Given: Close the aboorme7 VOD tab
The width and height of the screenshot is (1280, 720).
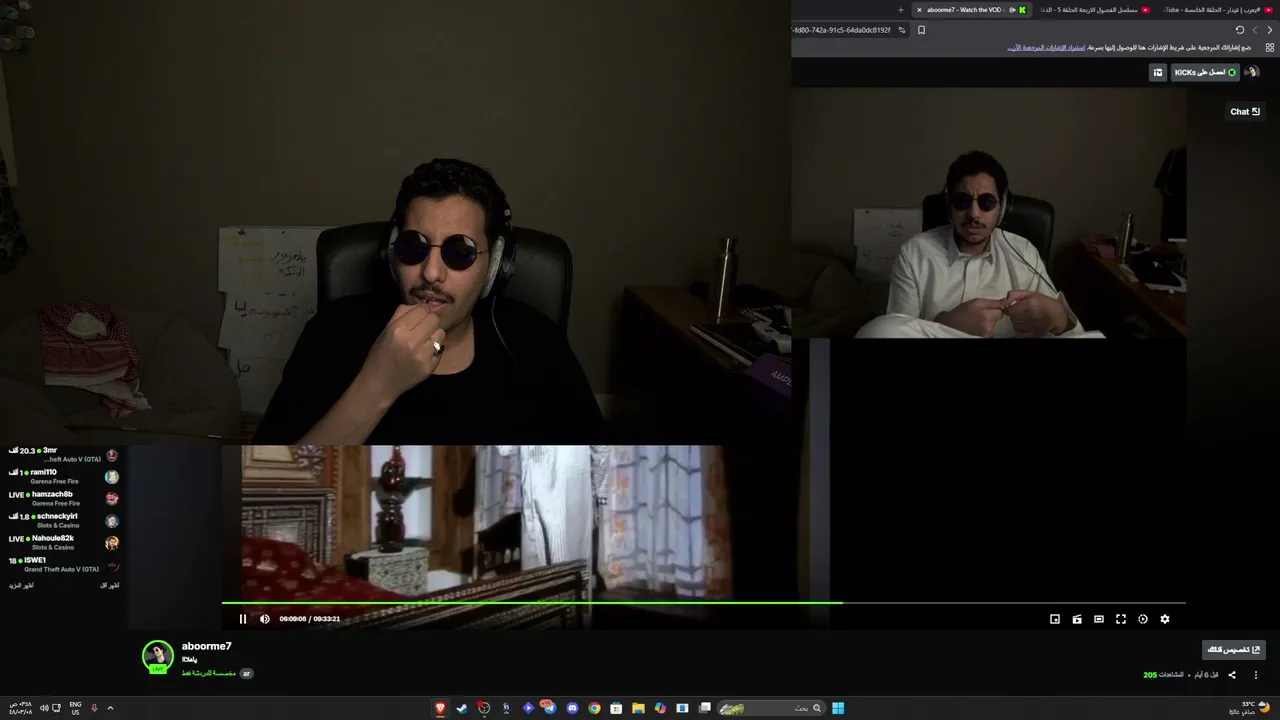Looking at the screenshot, I should tap(919, 10).
